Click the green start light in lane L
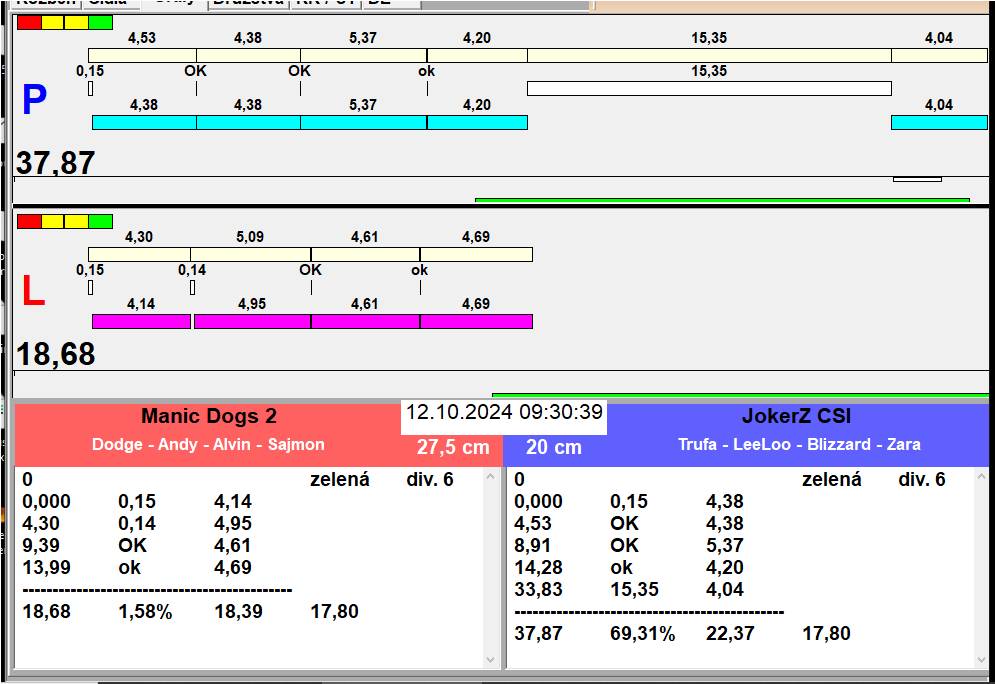The image size is (995, 684). pyautogui.click(x=100, y=221)
